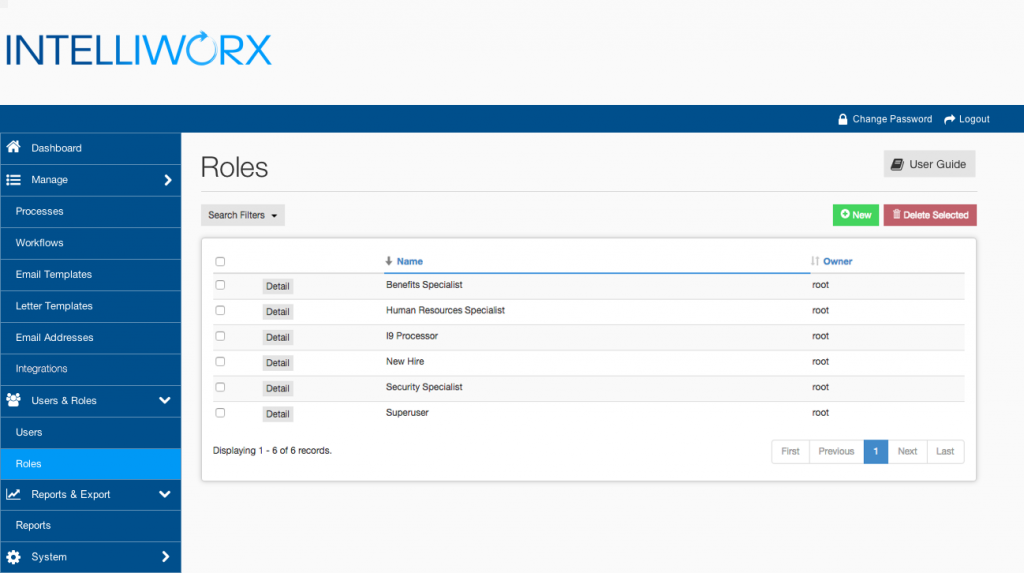1024x573 pixels.
Task: Open Workflows in the sidebar
Action: [x=91, y=243]
